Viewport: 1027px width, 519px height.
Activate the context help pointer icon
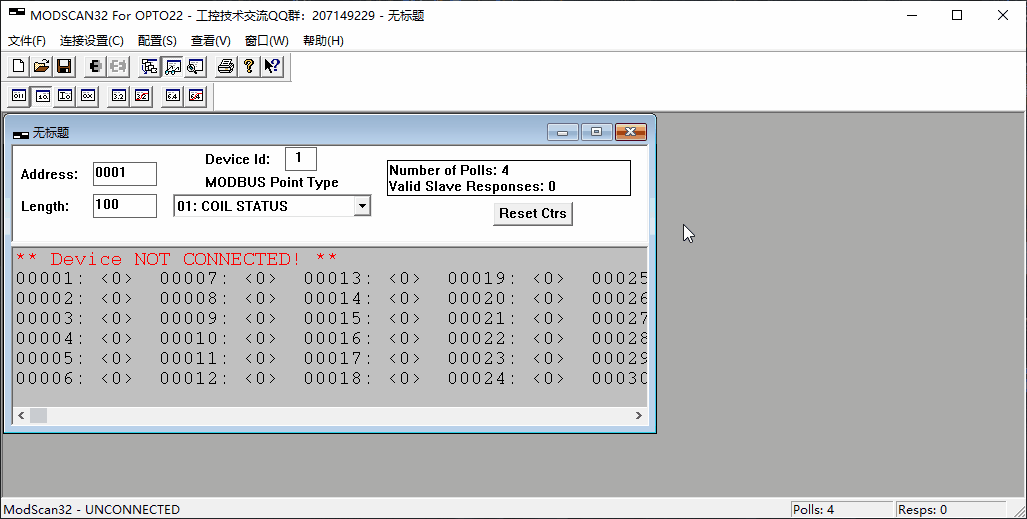[x=272, y=67]
